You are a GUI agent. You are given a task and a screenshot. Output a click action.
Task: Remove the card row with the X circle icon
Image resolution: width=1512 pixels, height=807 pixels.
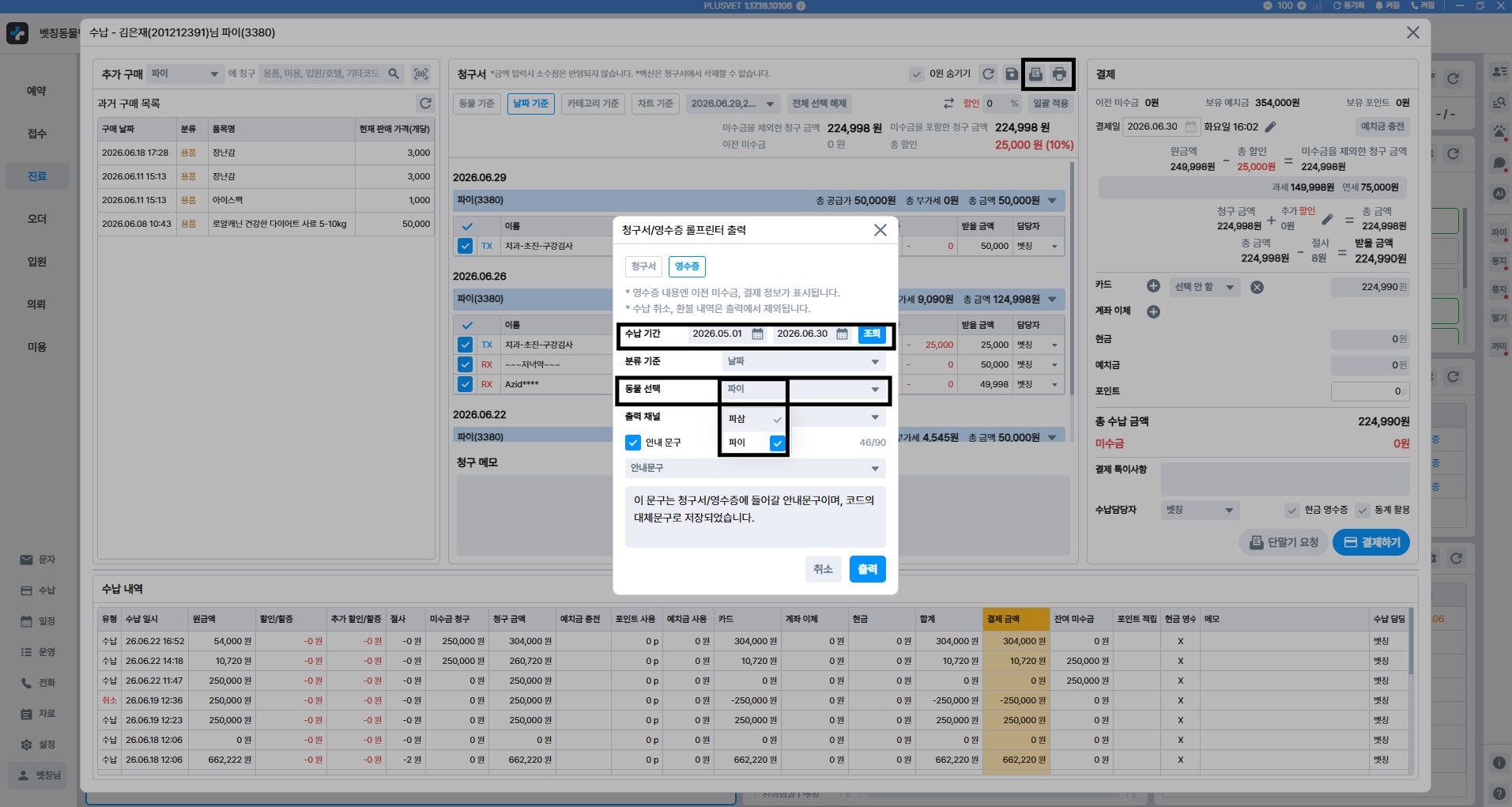[x=1257, y=287]
